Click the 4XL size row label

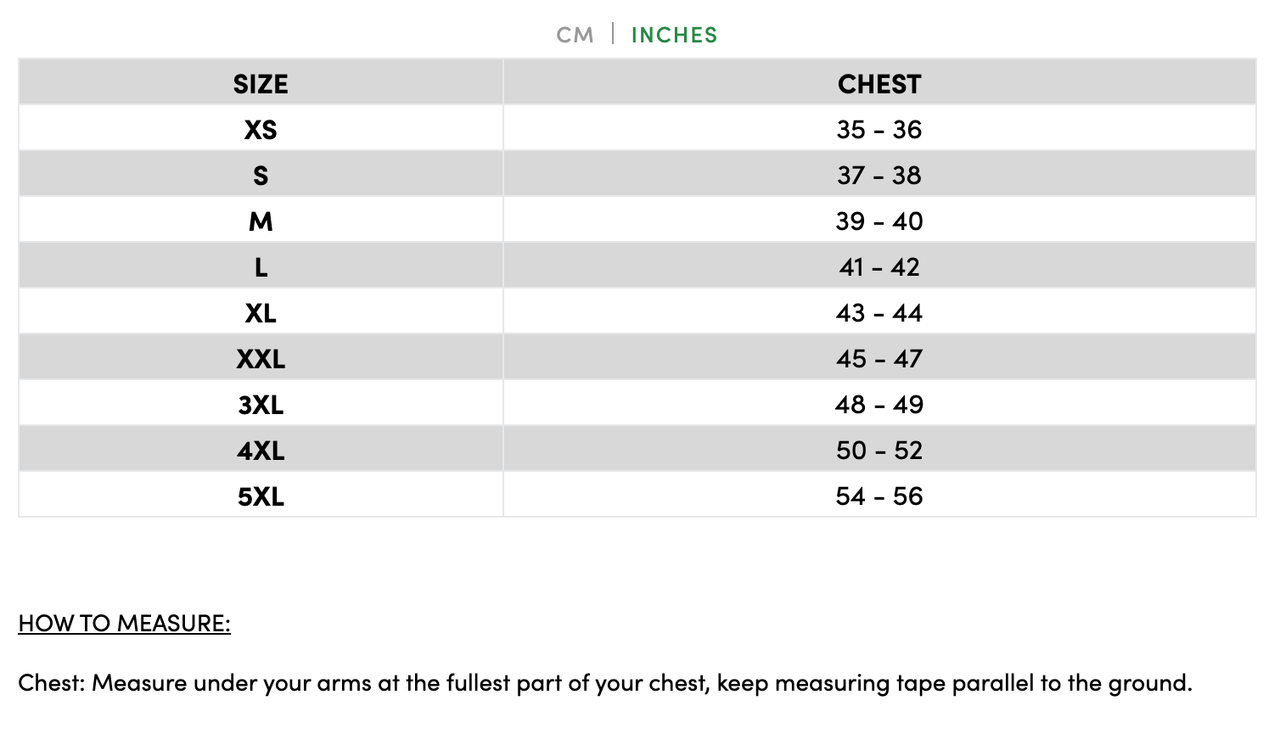pyautogui.click(x=261, y=451)
